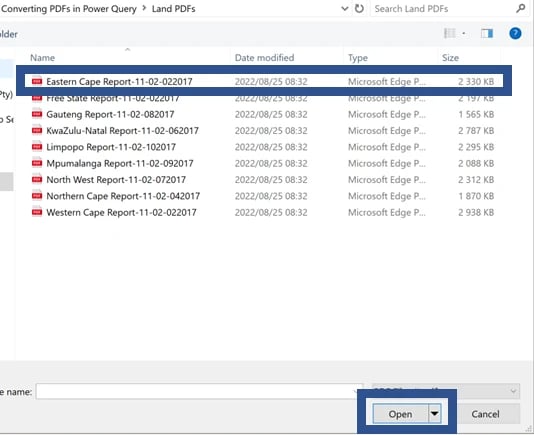Open the file type filter dropdown
Viewport: 534px width, 435px height.
[x=446, y=391]
